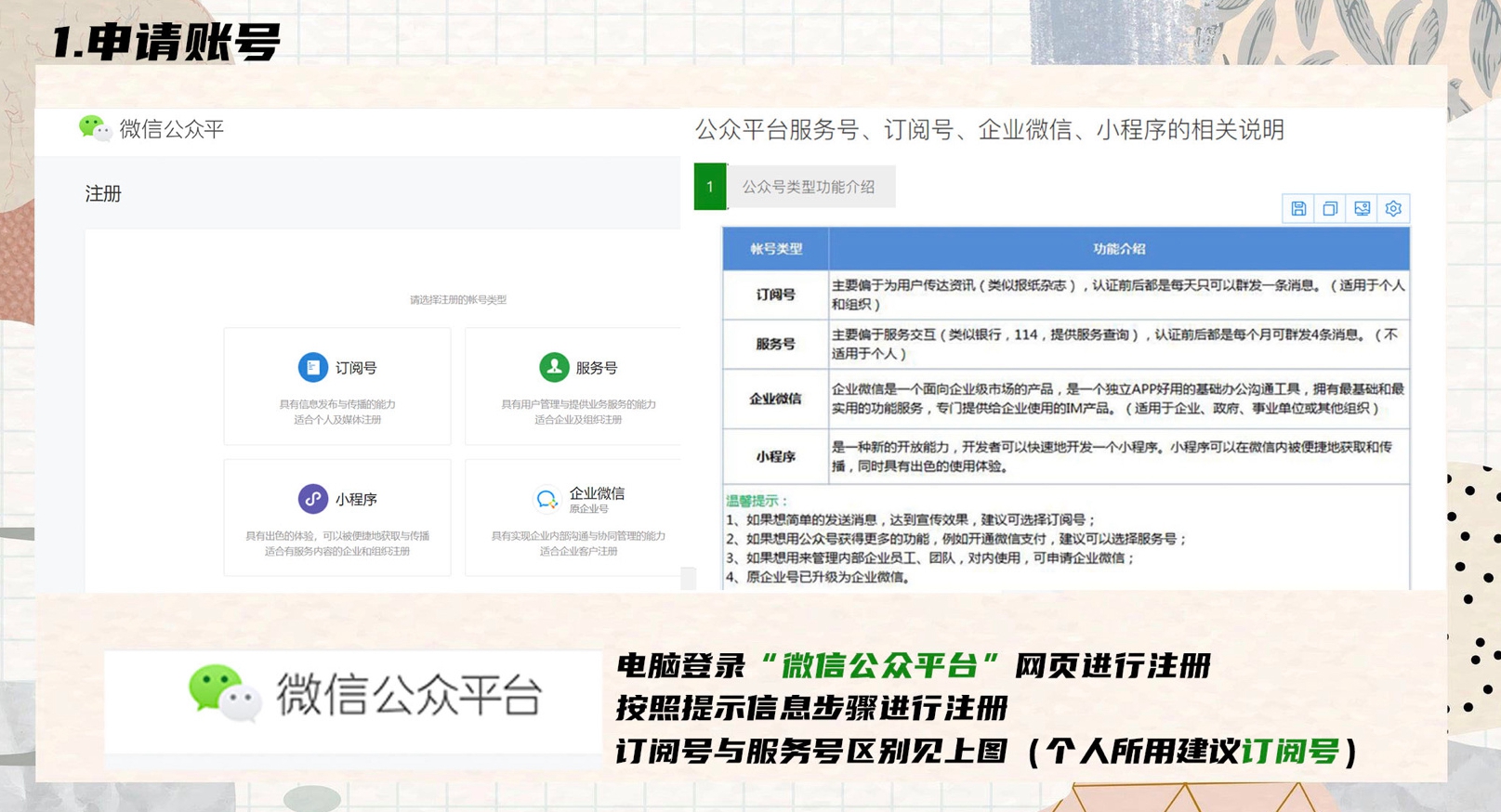
Task: Click the 公众平台服务号、订阅号 article title
Action: tap(990, 130)
